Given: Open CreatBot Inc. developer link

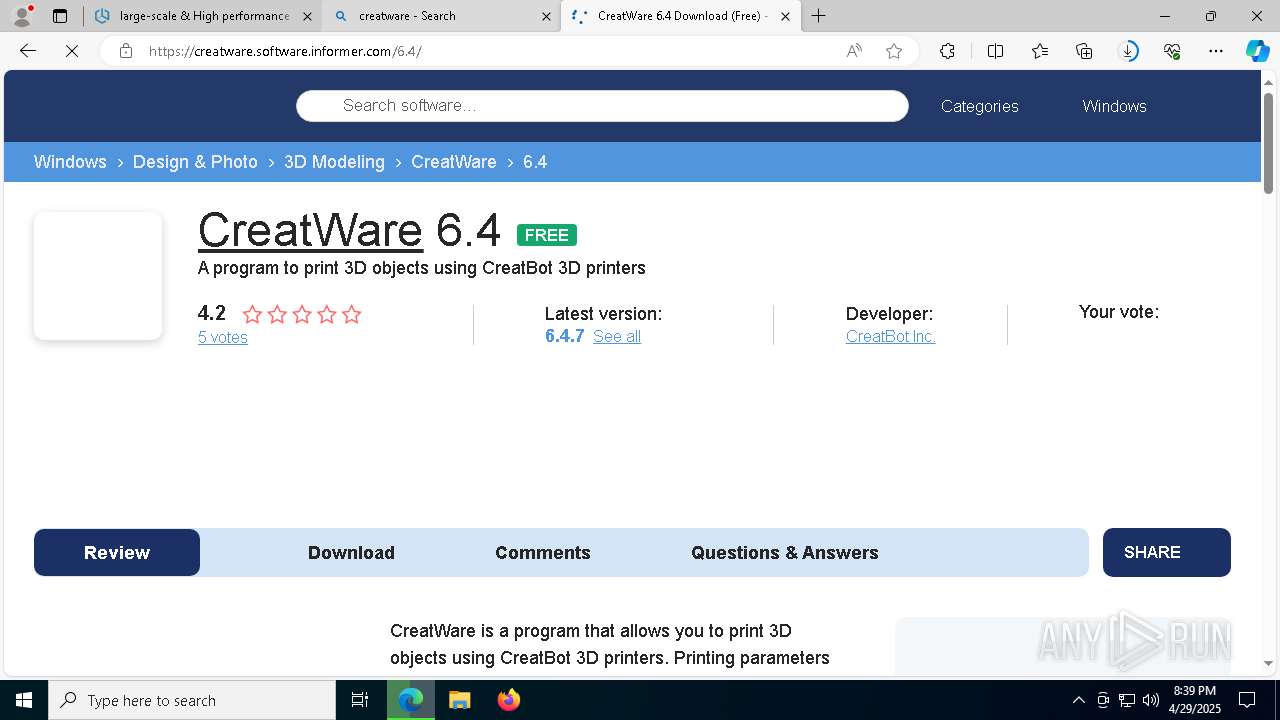Looking at the screenshot, I should [x=890, y=336].
